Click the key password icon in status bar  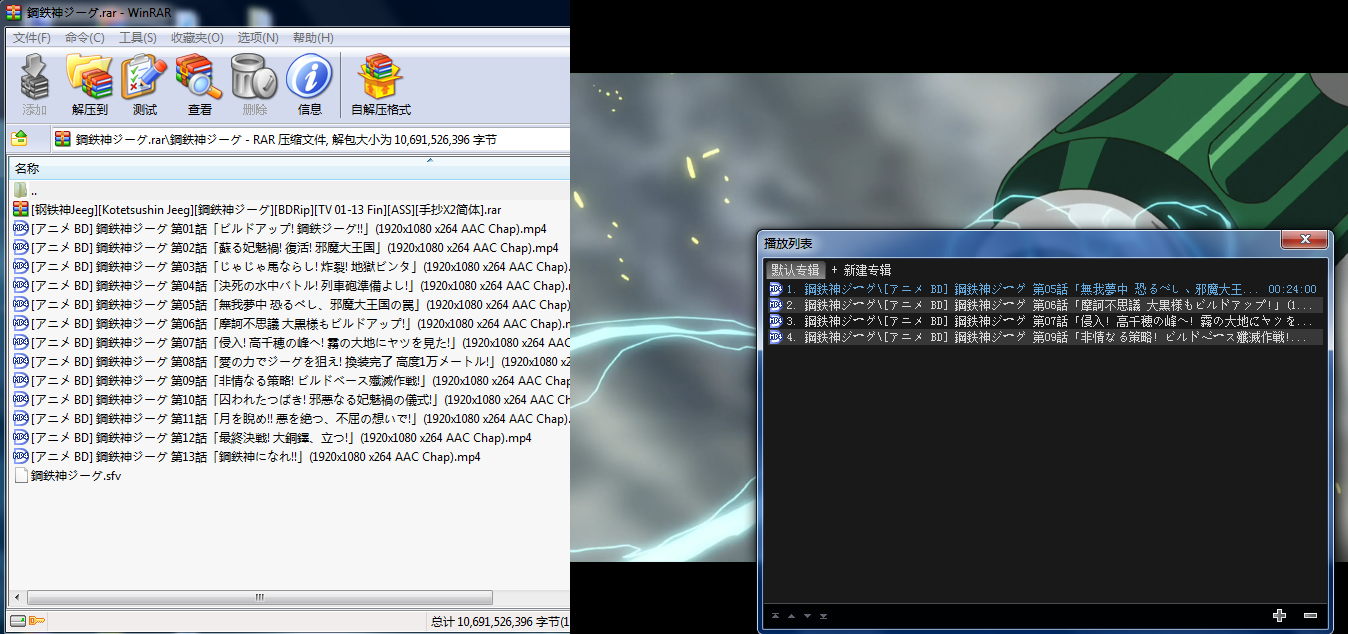(37, 621)
